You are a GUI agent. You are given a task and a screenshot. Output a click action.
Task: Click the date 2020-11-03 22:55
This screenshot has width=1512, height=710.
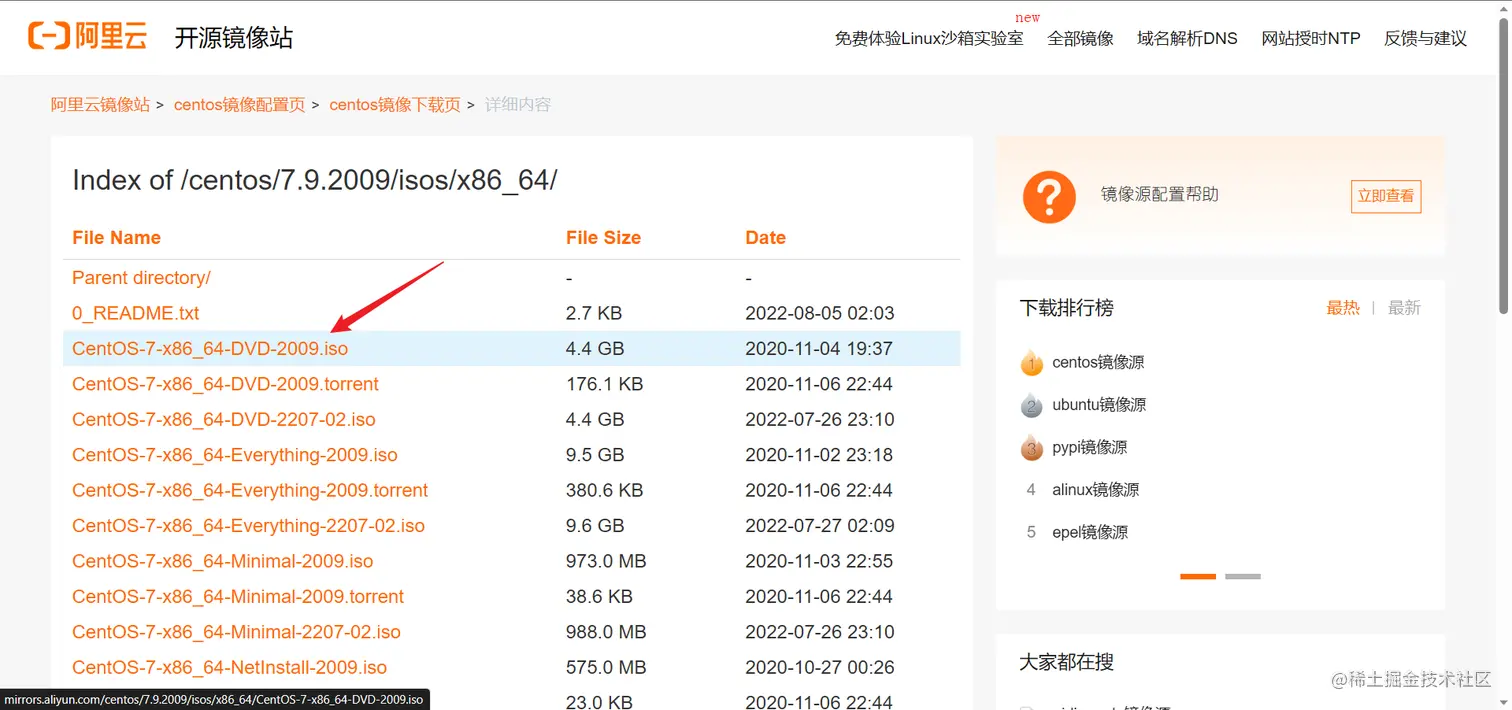point(819,561)
